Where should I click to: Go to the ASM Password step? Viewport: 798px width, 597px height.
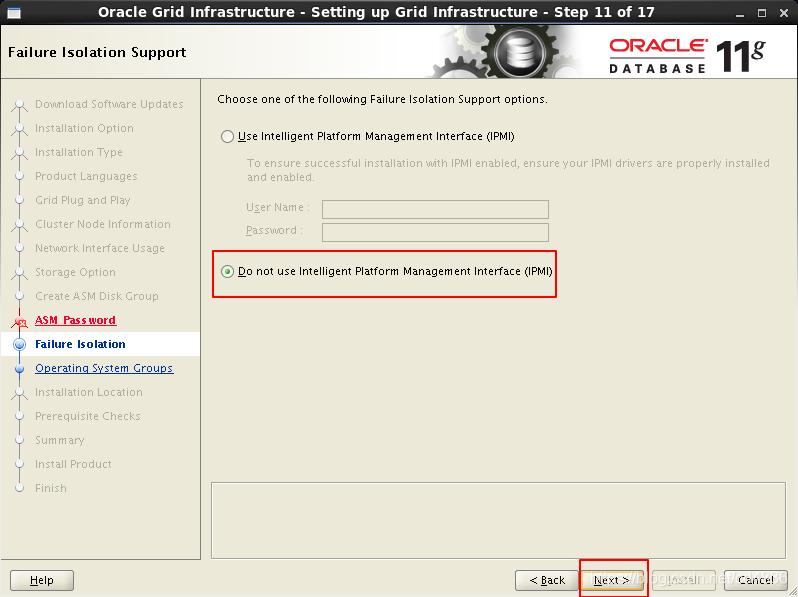coord(75,320)
